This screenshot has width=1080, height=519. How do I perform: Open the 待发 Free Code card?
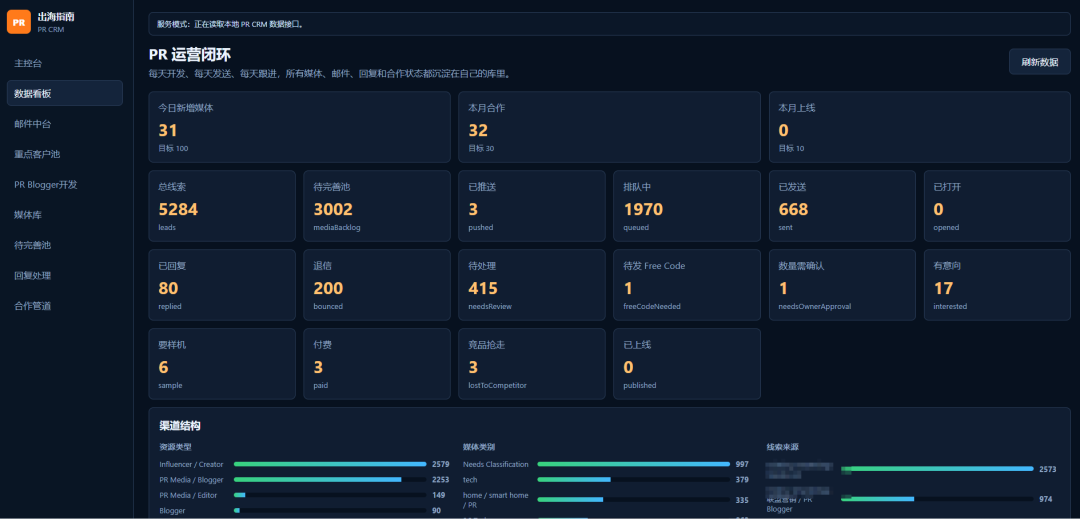(687, 285)
